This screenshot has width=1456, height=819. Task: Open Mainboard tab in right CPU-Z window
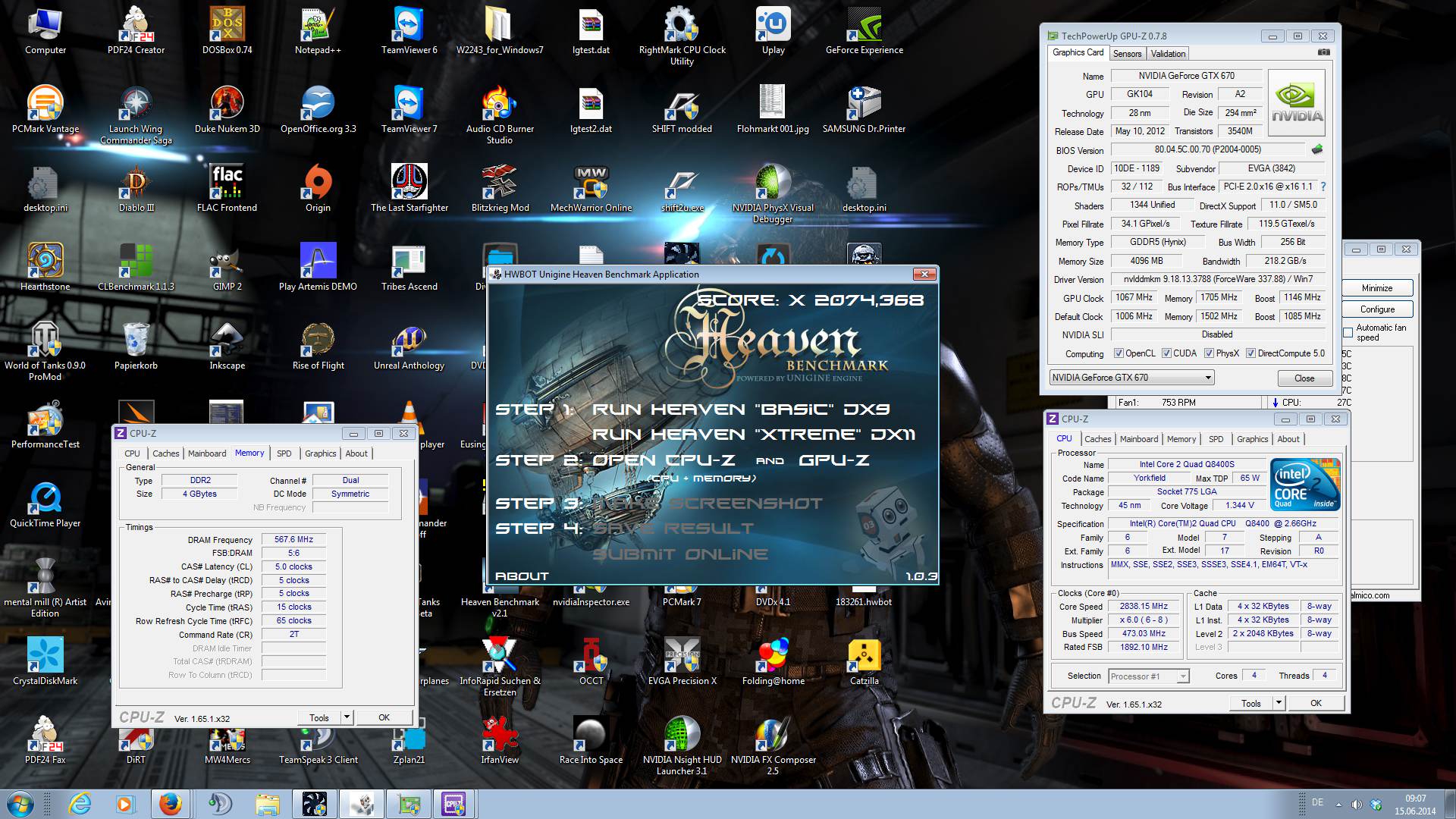point(1139,439)
